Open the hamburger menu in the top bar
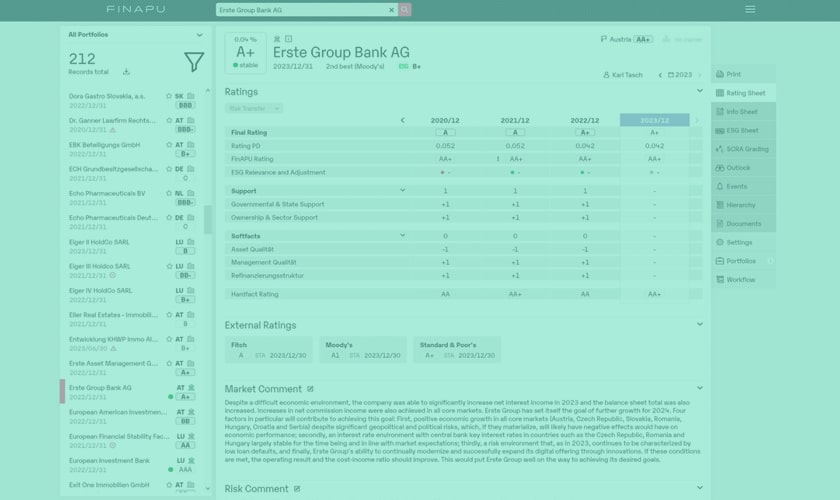This screenshot has width=840, height=500. pos(750,9)
